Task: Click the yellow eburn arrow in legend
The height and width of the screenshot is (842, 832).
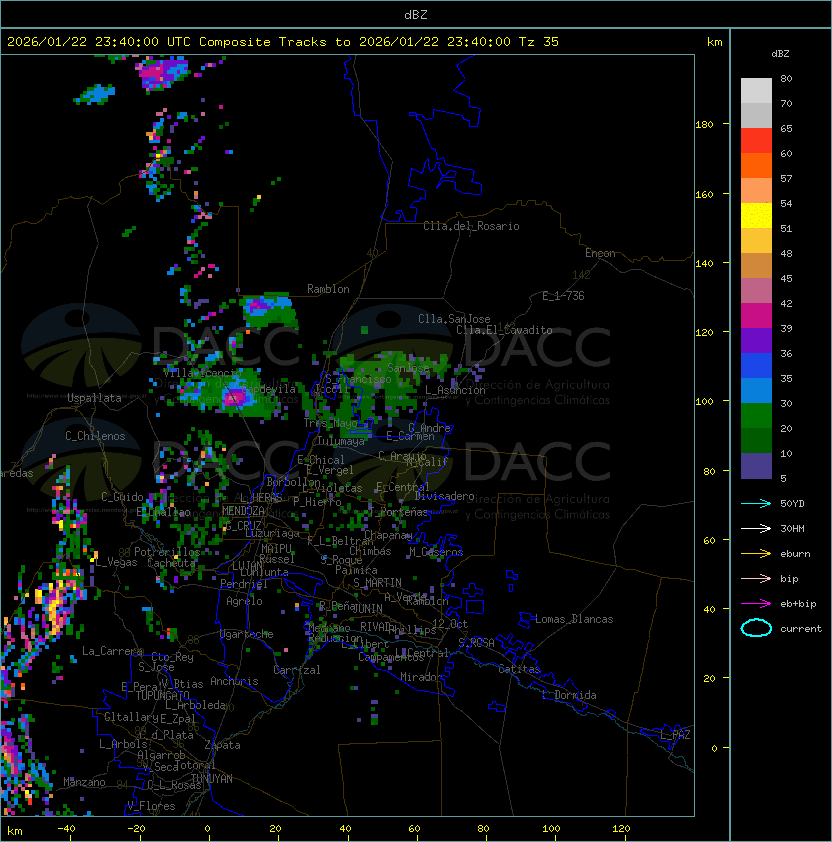Action: [756, 554]
